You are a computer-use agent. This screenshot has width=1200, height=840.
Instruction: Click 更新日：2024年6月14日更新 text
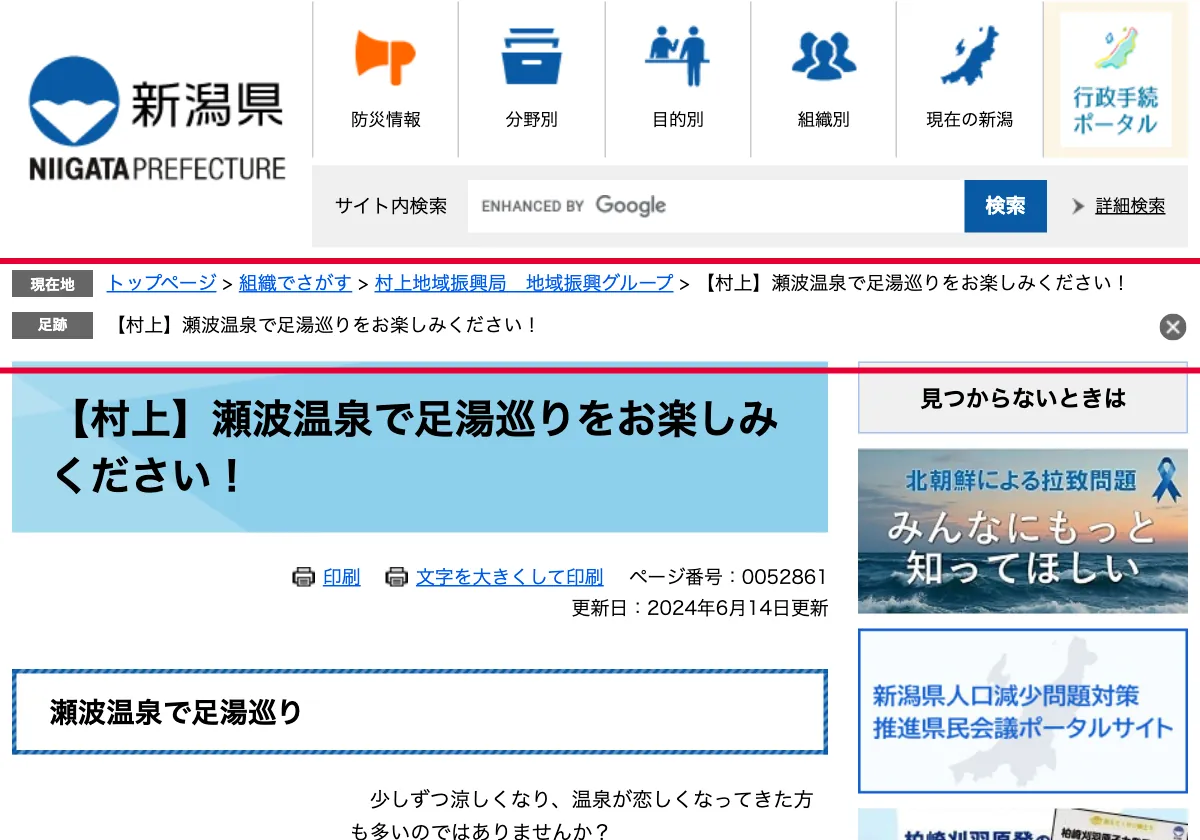point(700,608)
